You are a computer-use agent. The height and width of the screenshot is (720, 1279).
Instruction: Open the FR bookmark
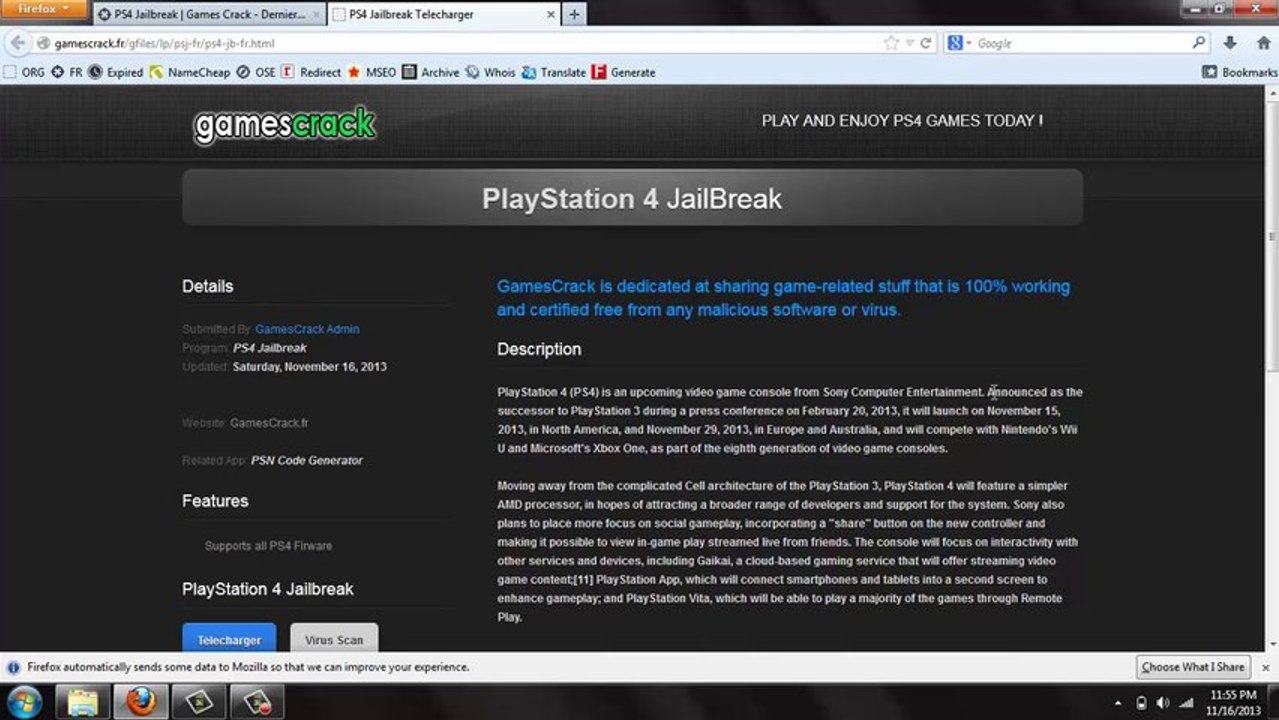[67, 72]
